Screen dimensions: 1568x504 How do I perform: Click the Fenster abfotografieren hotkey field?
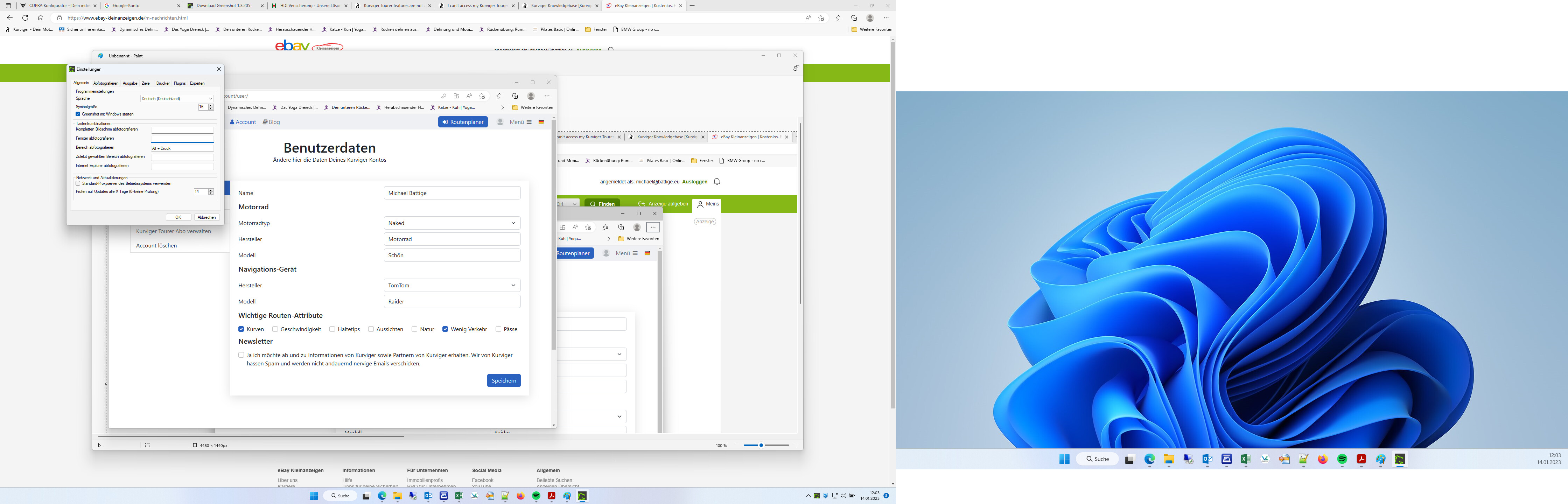(x=182, y=139)
